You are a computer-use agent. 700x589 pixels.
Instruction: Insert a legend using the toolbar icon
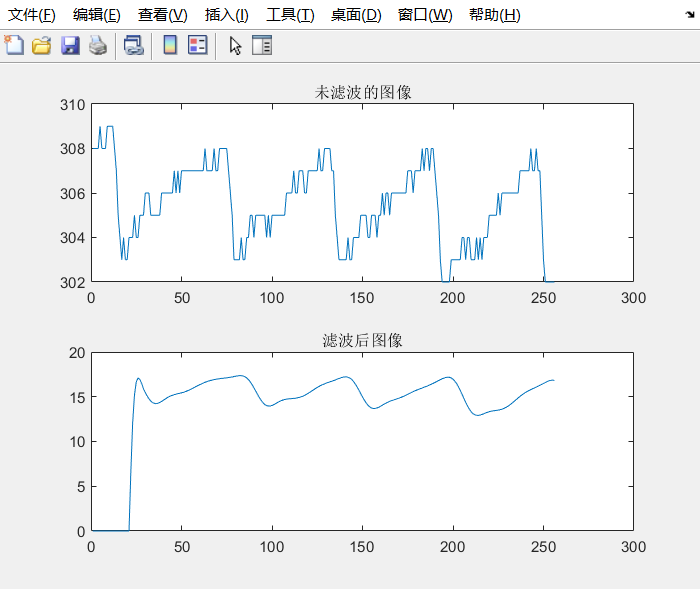[x=198, y=45]
